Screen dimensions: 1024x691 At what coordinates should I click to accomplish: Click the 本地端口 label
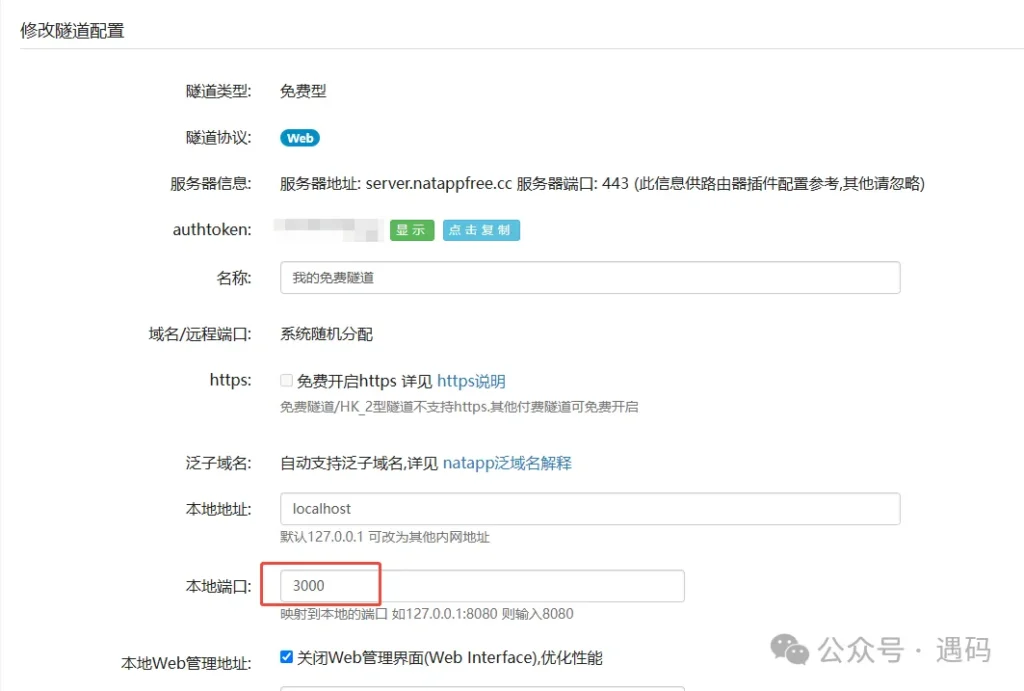coord(218,587)
